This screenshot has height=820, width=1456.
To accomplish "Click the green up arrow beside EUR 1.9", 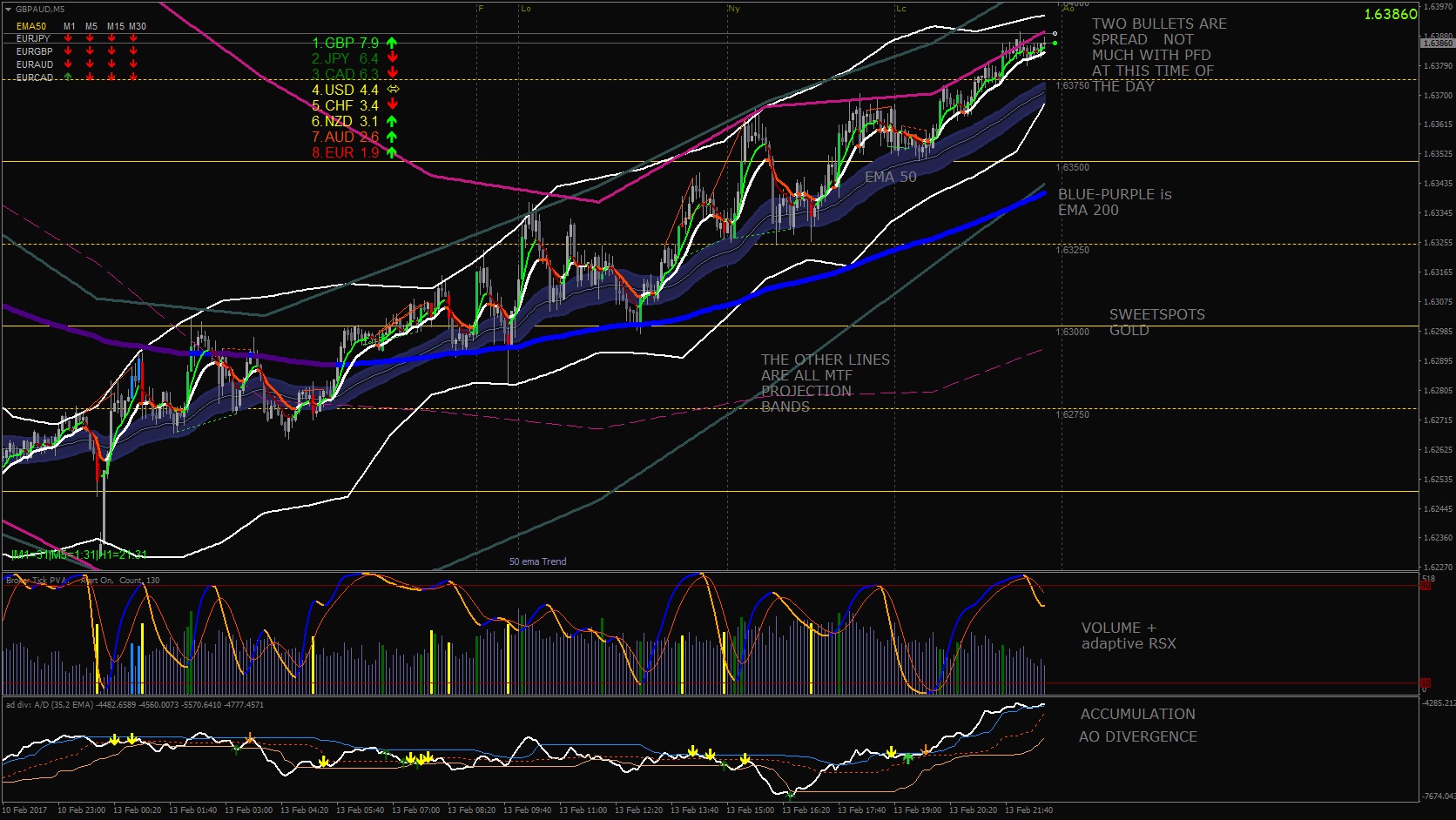I will pos(392,152).
